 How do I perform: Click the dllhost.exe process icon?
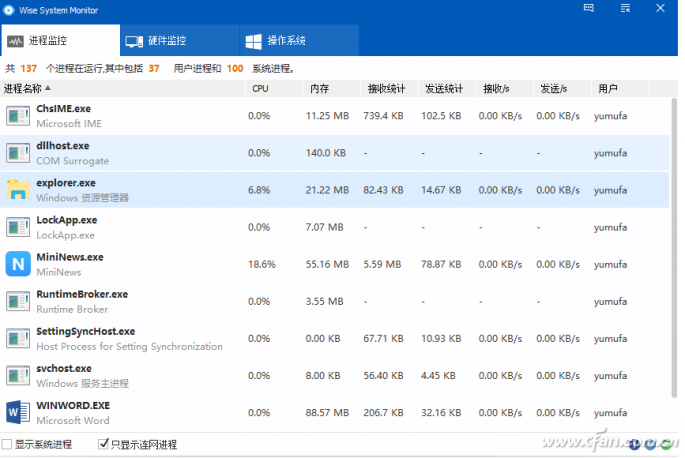[x=18, y=153]
